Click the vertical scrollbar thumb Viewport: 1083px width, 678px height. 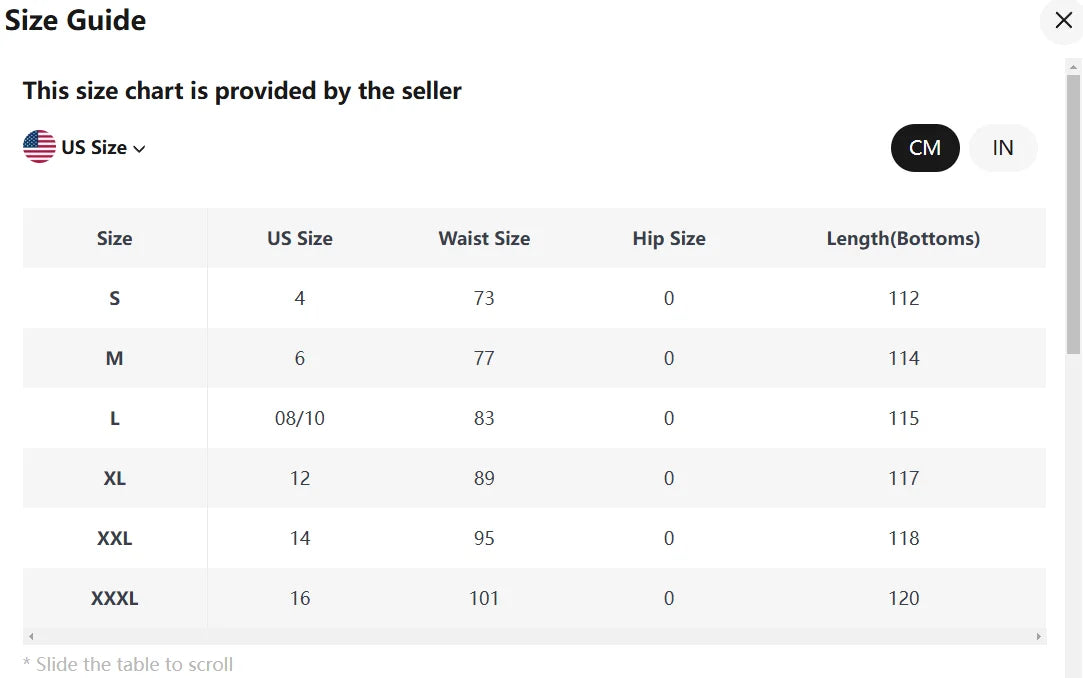(x=1073, y=214)
